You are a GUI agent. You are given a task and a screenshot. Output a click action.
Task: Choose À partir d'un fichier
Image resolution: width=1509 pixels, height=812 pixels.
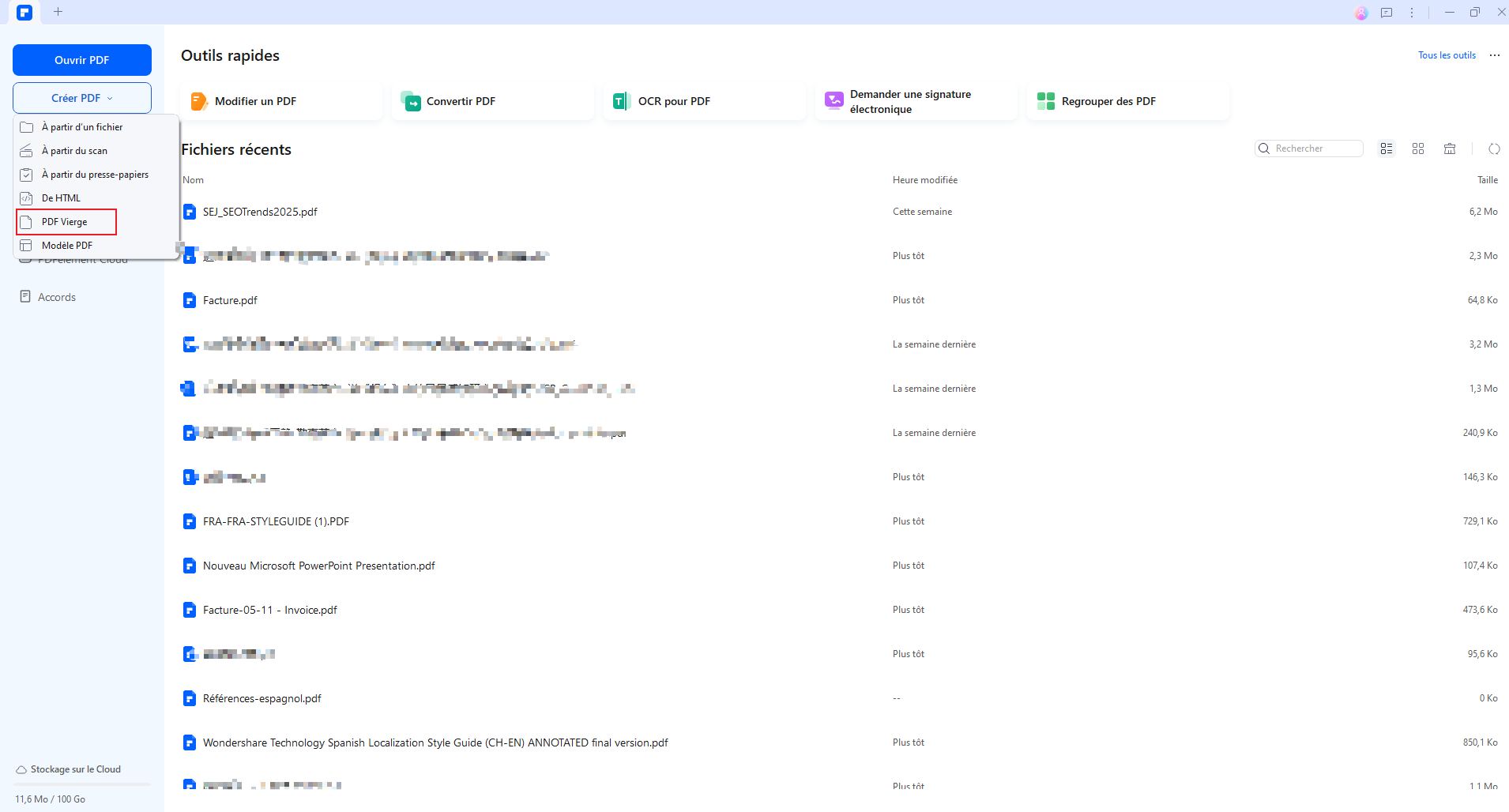click(x=97, y=127)
